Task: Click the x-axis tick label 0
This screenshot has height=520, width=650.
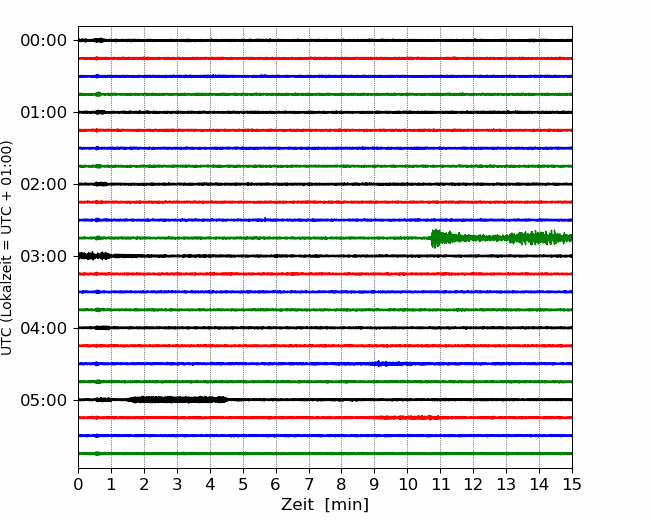Action: (78, 484)
